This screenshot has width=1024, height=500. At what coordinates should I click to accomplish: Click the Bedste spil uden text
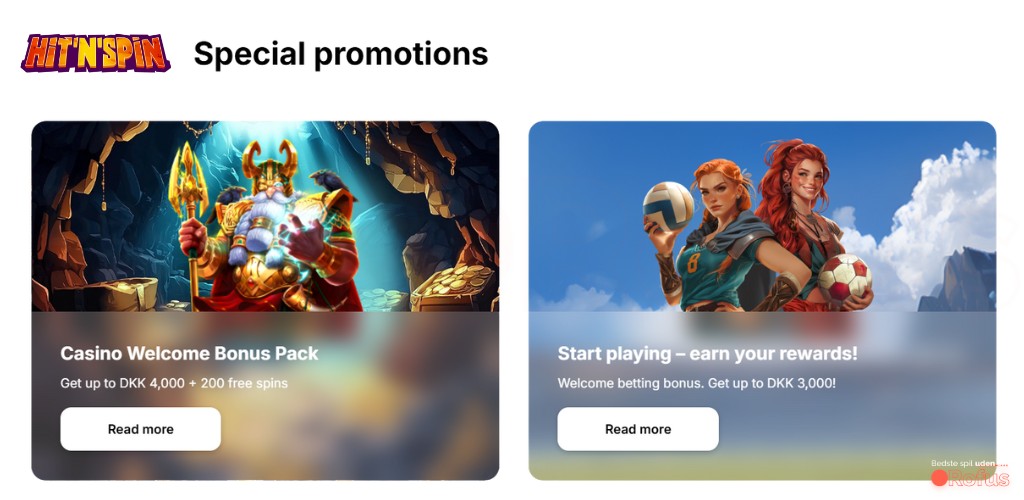[964, 463]
